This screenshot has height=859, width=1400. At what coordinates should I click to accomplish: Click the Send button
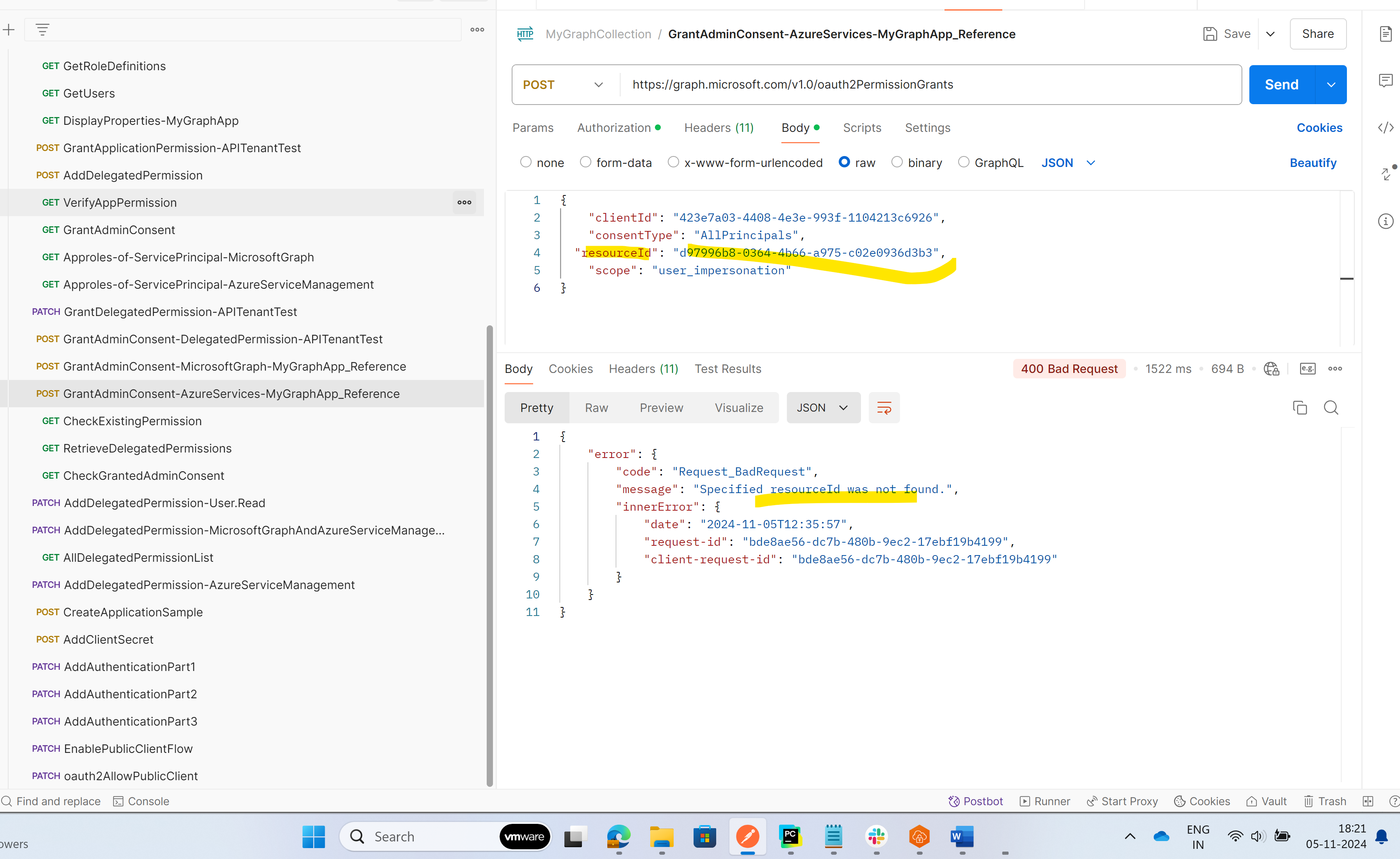[x=1281, y=84]
